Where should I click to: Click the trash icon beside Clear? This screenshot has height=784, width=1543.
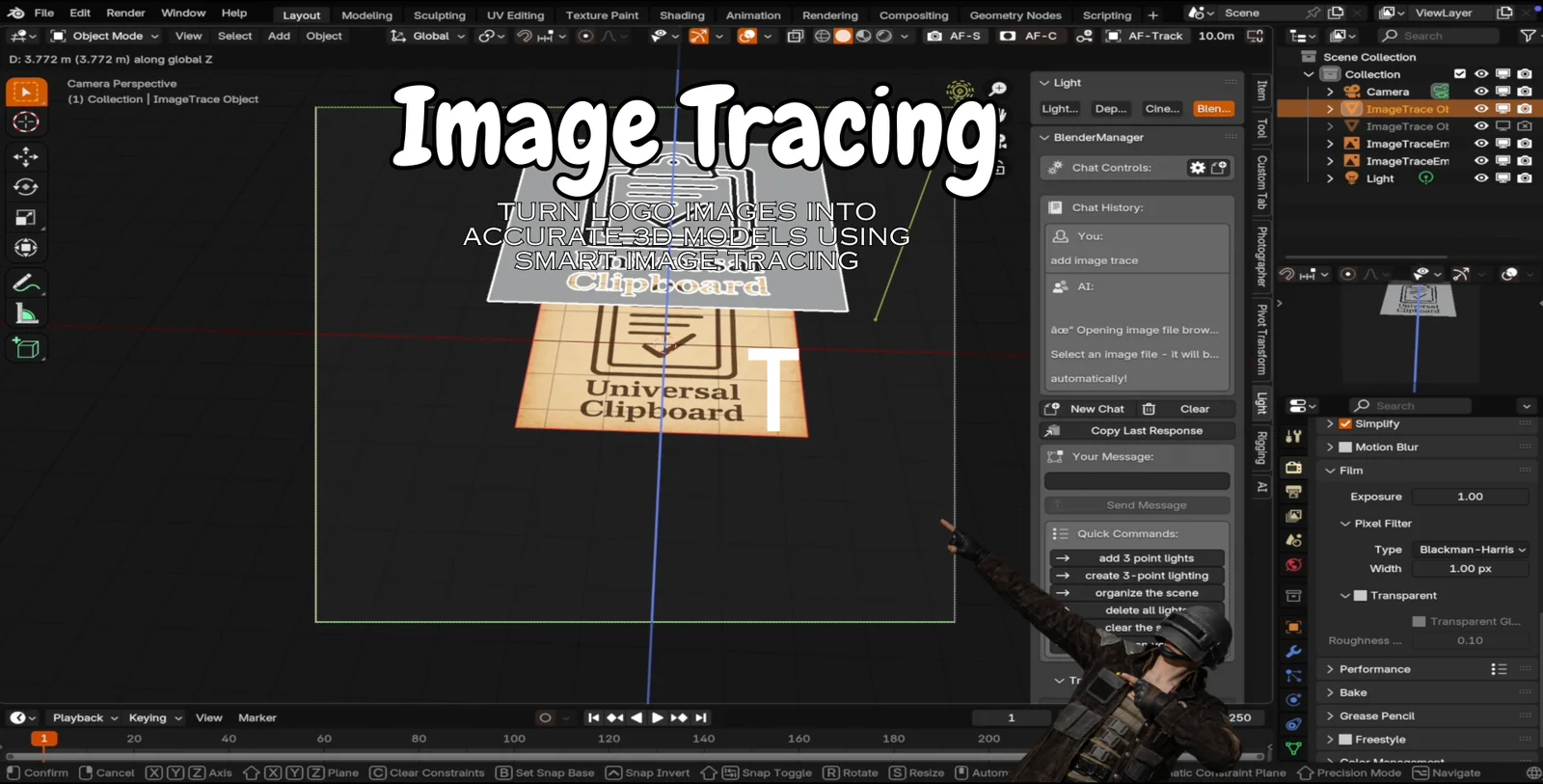coord(1149,409)
